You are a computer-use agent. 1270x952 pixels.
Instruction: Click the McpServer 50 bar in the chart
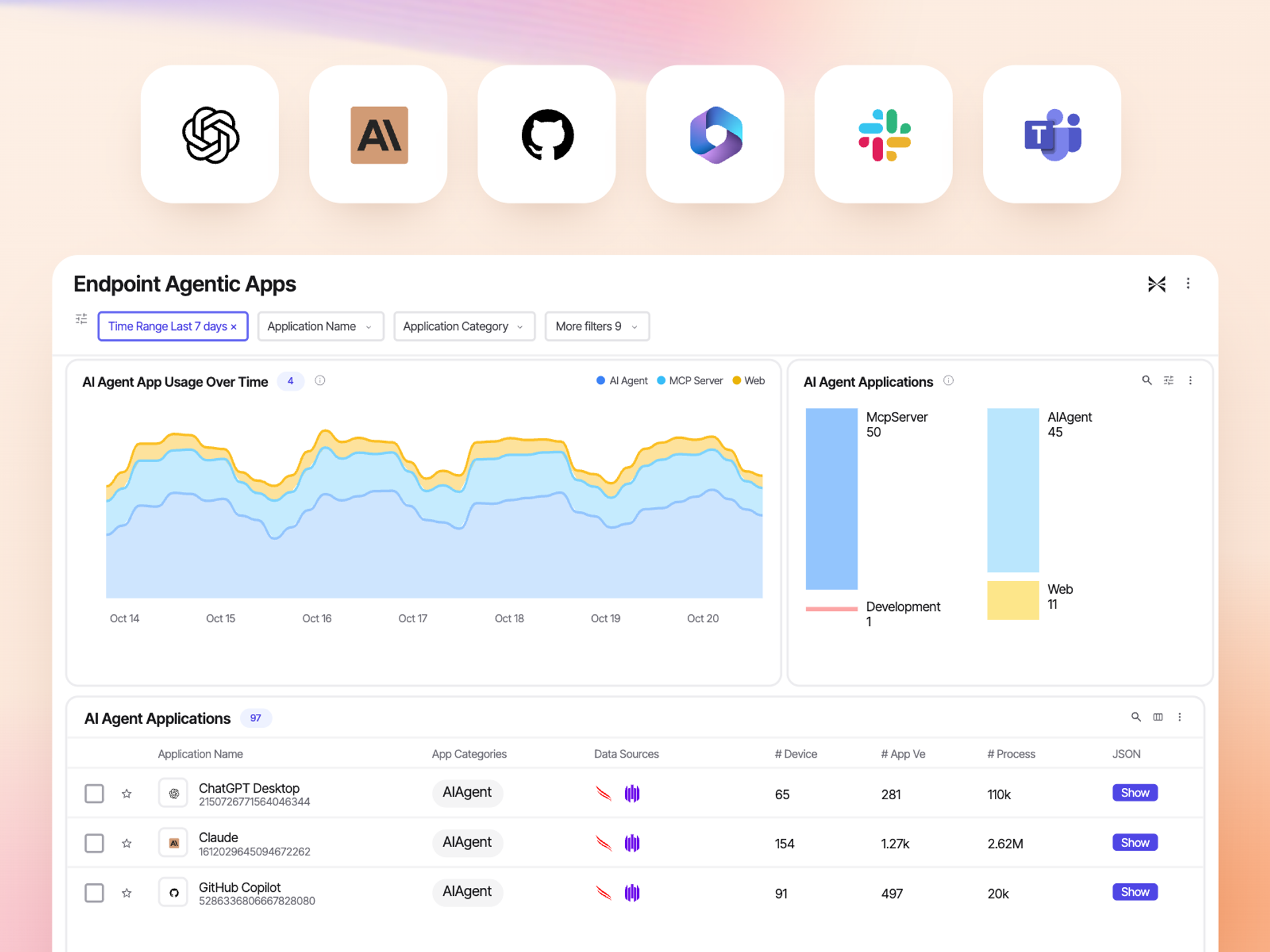(831, 498)
